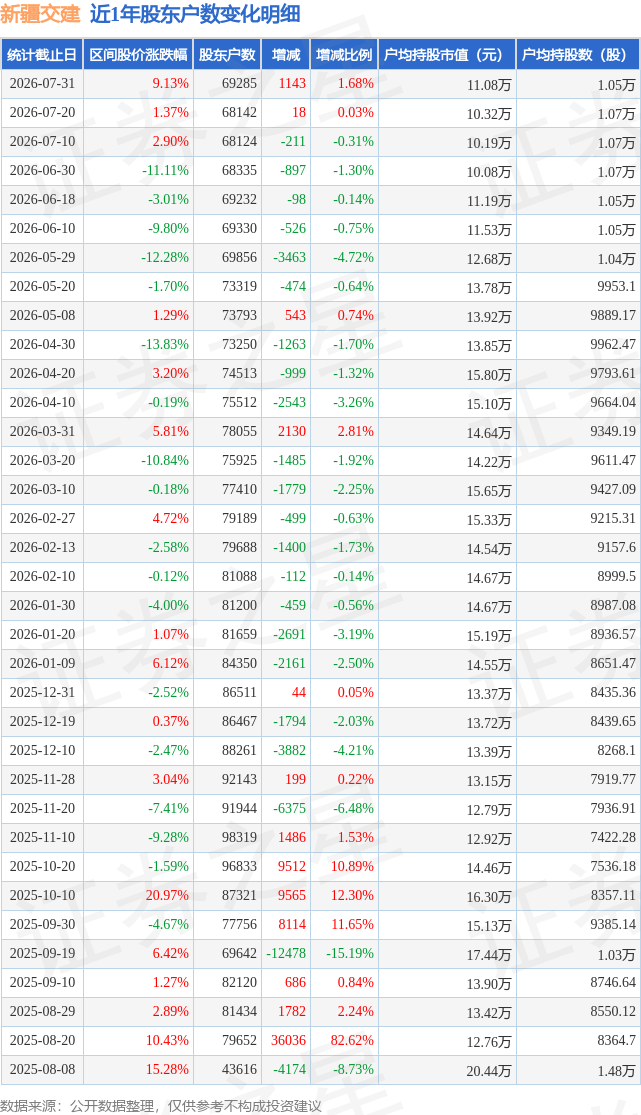Image resolution: width=641 pixels, height=1115 pixels.
Task: Click the 增减 column header
Action: (x=286, y=55)
